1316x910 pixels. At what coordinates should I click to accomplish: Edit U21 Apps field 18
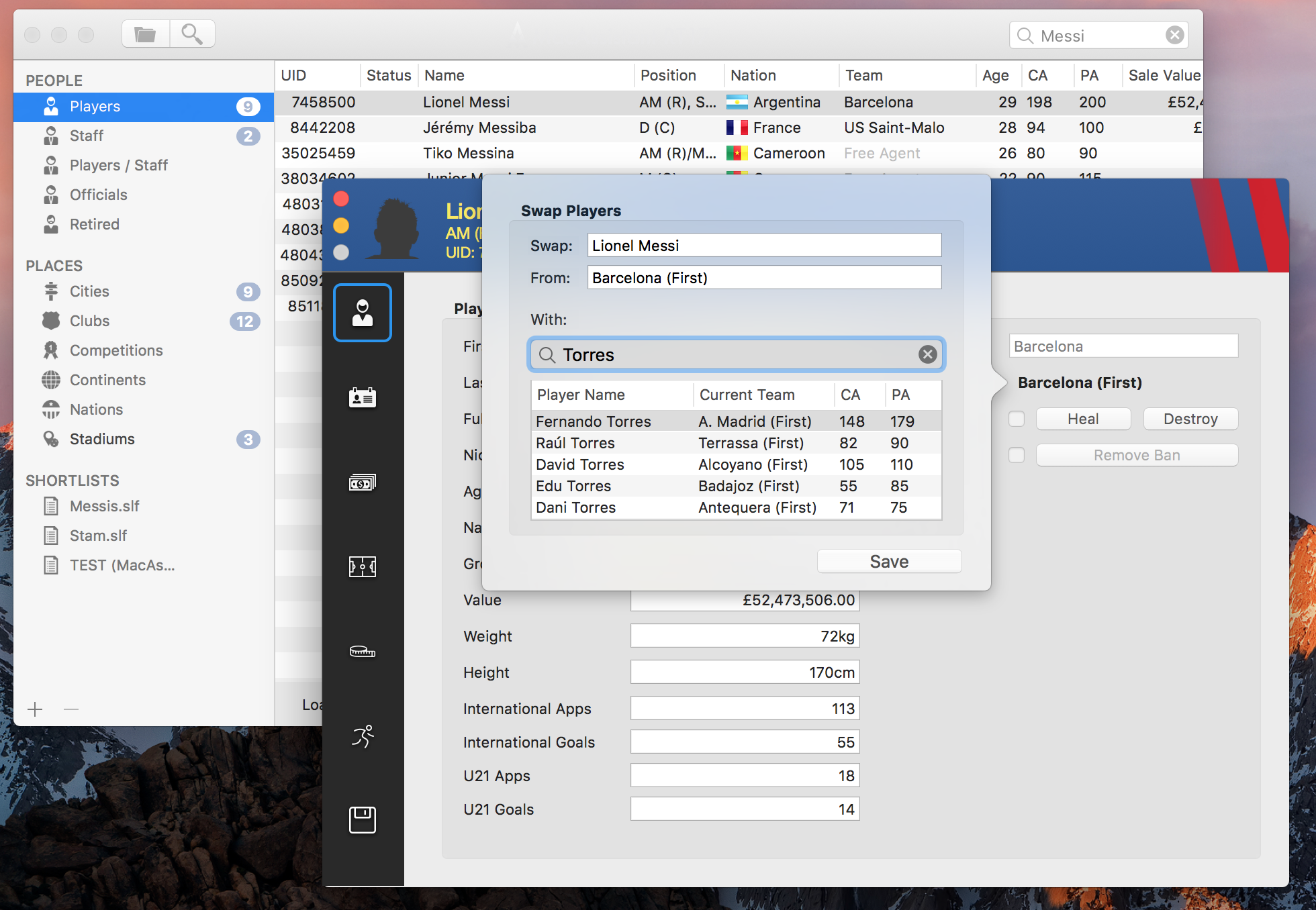pyautogui.click(x=745, y=776)
